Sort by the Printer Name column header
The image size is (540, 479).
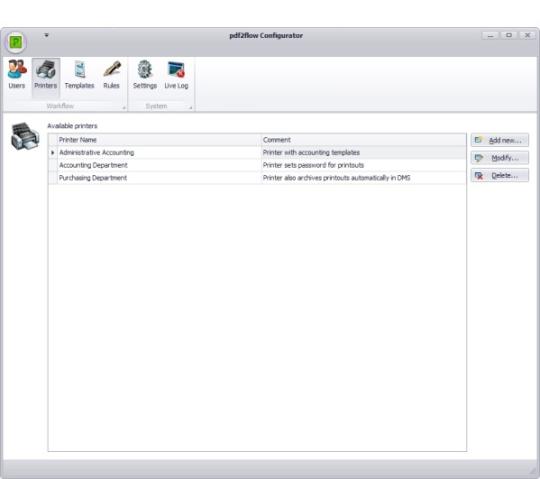[x=159, y=140]
